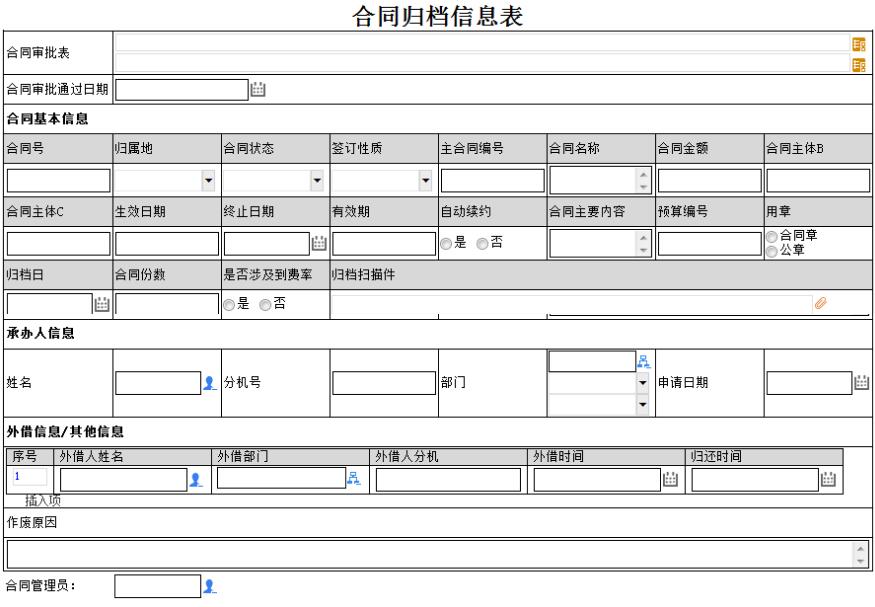875x607 pixels.
Task: Expand the 合同状态 dropdown
Action: point(317,180)
